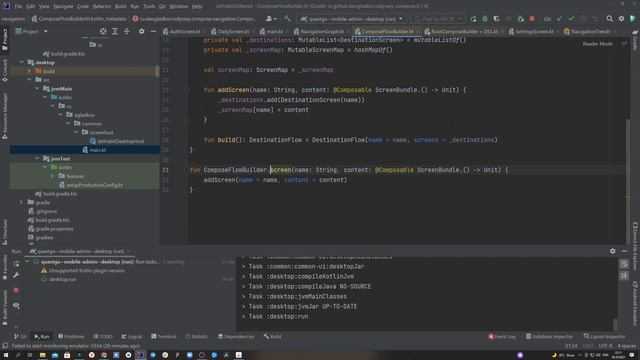
Task: Expand the build folder under desktop
Action: pyautogui.click(x=29, y=71)
